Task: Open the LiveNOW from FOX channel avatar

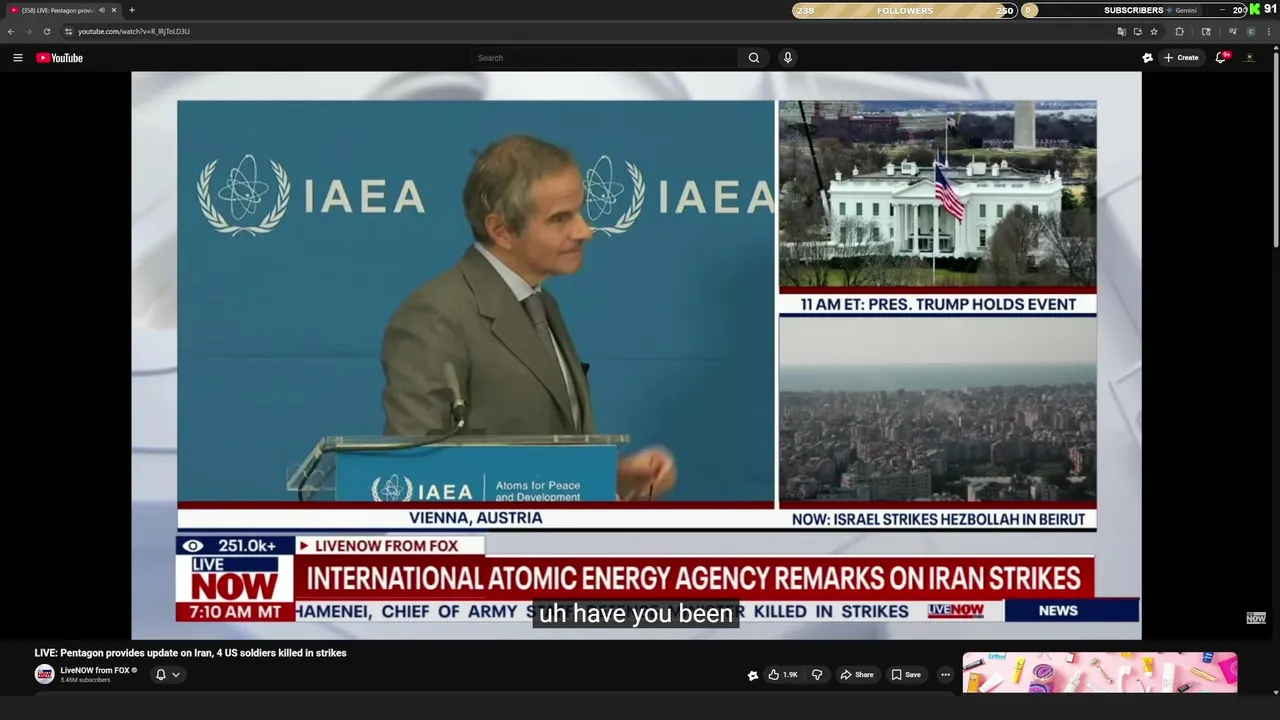Action: (44, 675)
